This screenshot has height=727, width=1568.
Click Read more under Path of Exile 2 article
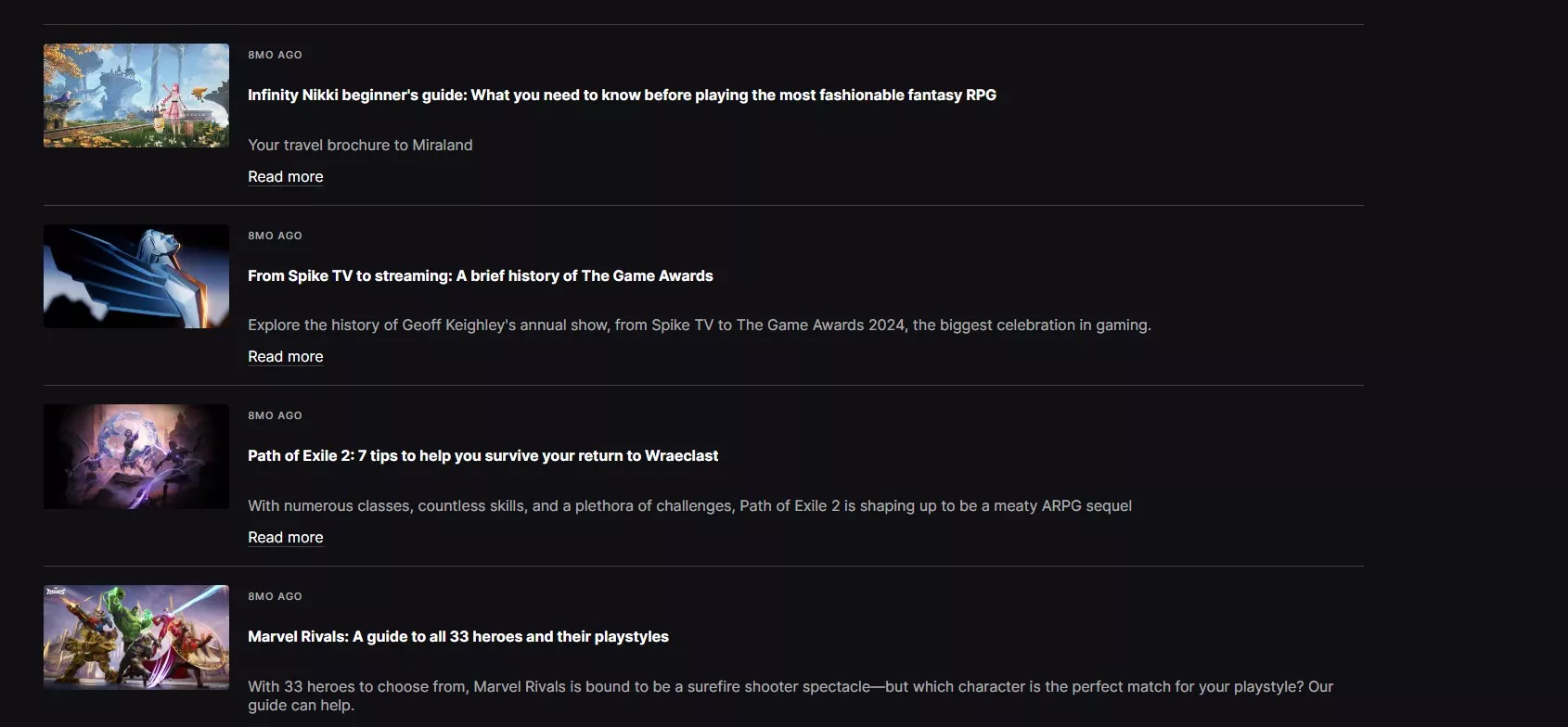pyautogui.click(x=285, y=537)
